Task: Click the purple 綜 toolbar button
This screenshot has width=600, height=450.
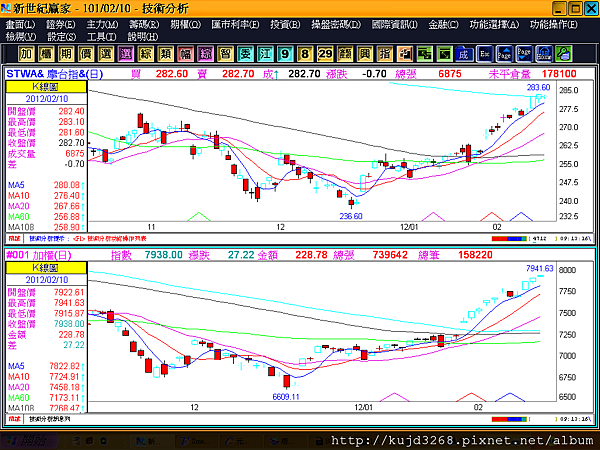Action: (205, 54)
